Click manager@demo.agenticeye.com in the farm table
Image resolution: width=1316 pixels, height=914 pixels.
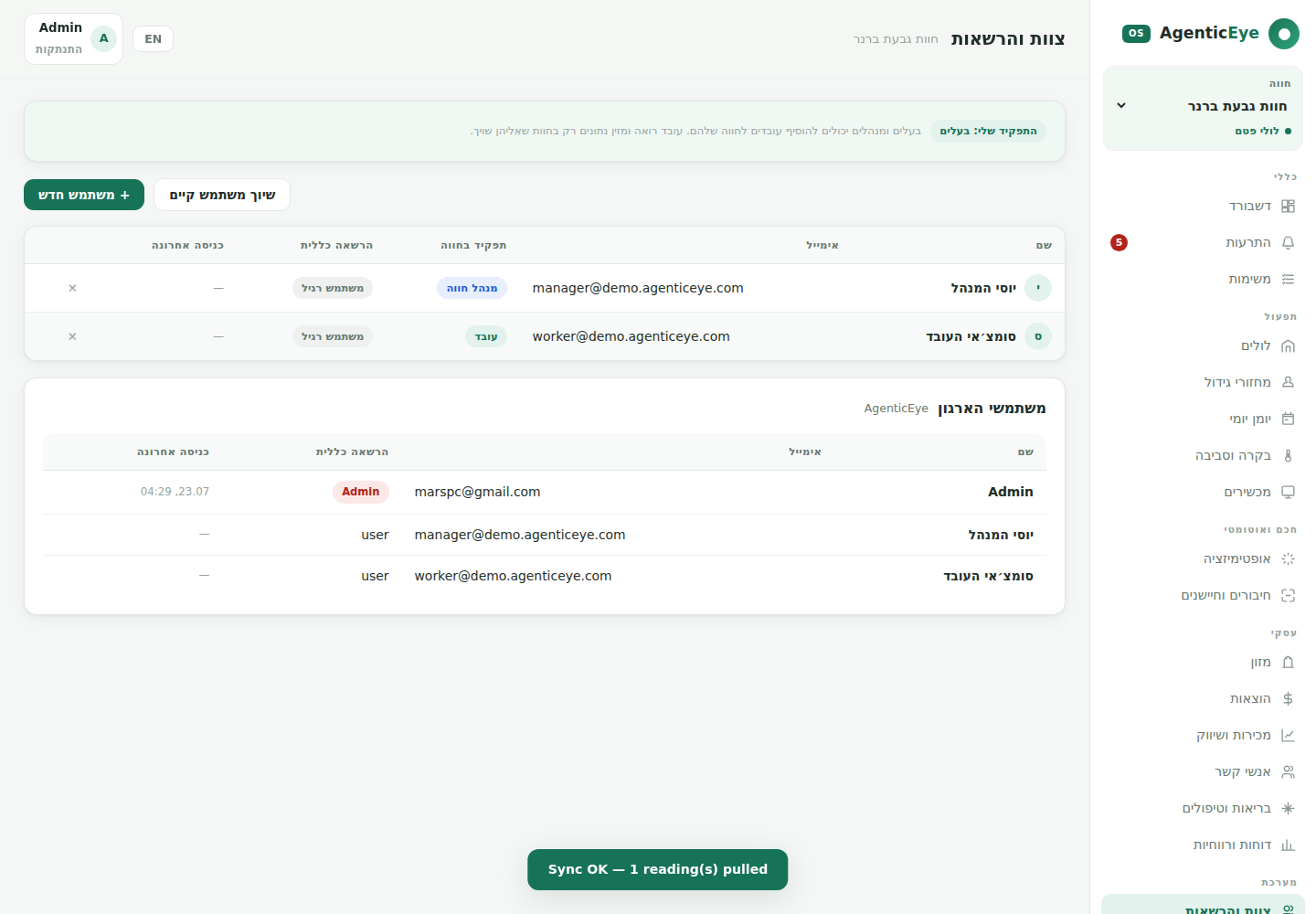click(638, 288)
